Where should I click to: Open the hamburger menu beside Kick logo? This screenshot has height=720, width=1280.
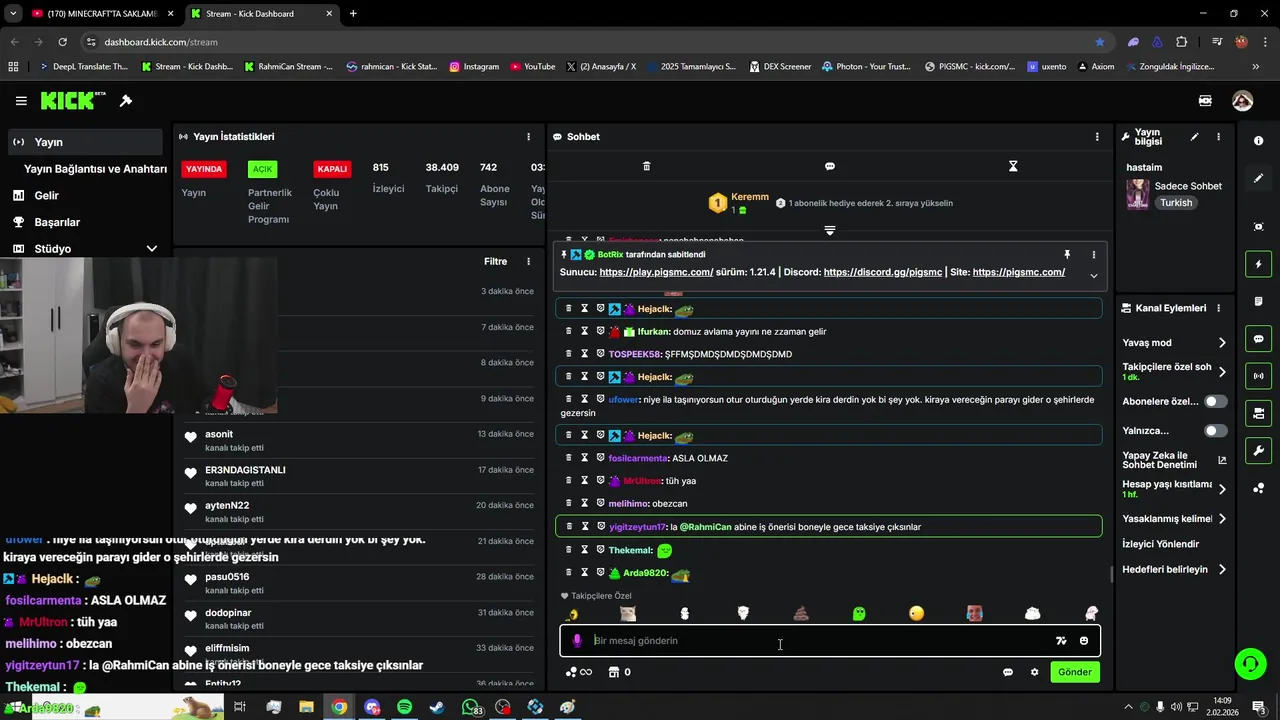(21, 101)
